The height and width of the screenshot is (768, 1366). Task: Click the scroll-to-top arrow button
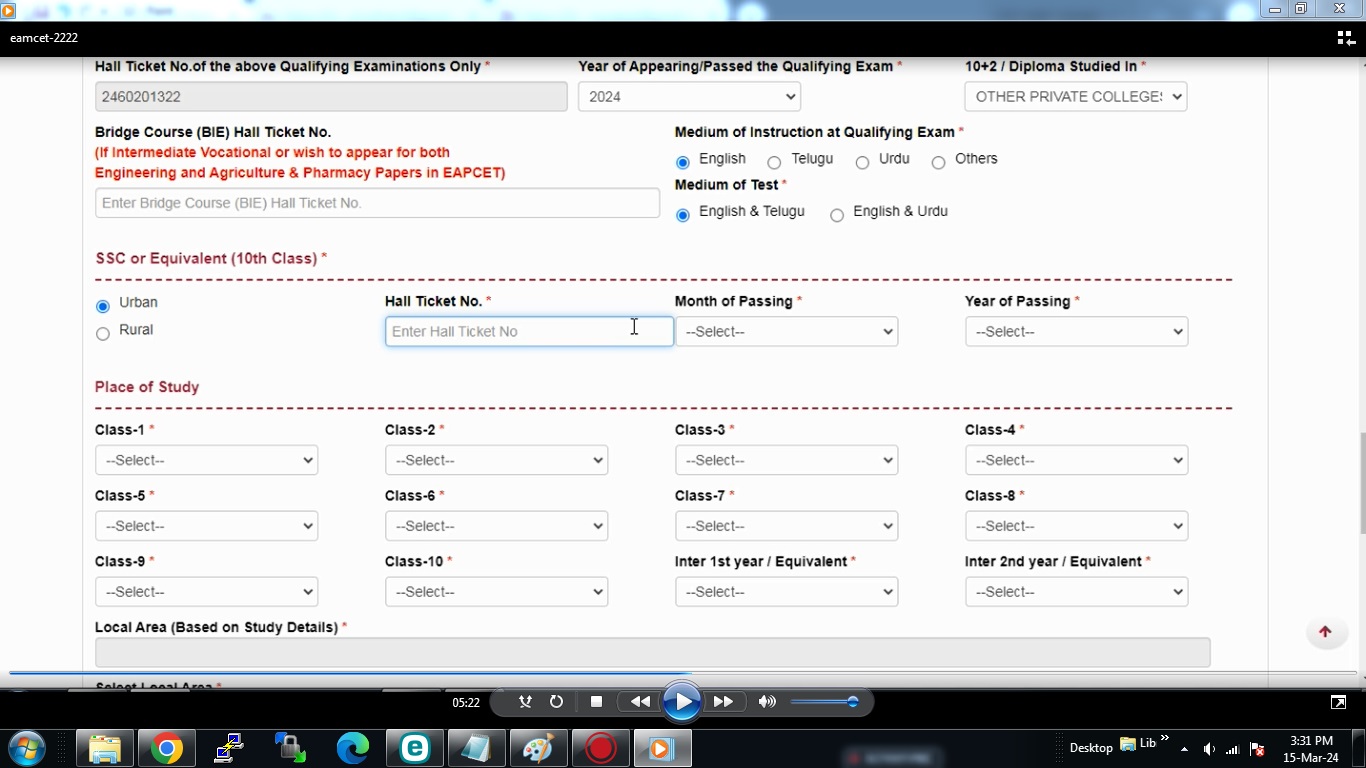pos(1325,632)
